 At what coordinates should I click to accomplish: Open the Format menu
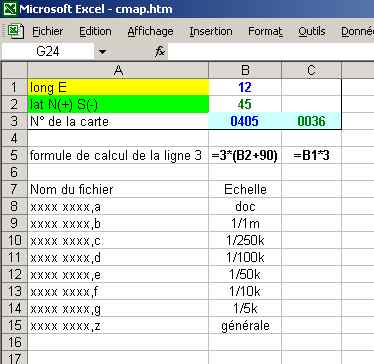coord(265,32)
